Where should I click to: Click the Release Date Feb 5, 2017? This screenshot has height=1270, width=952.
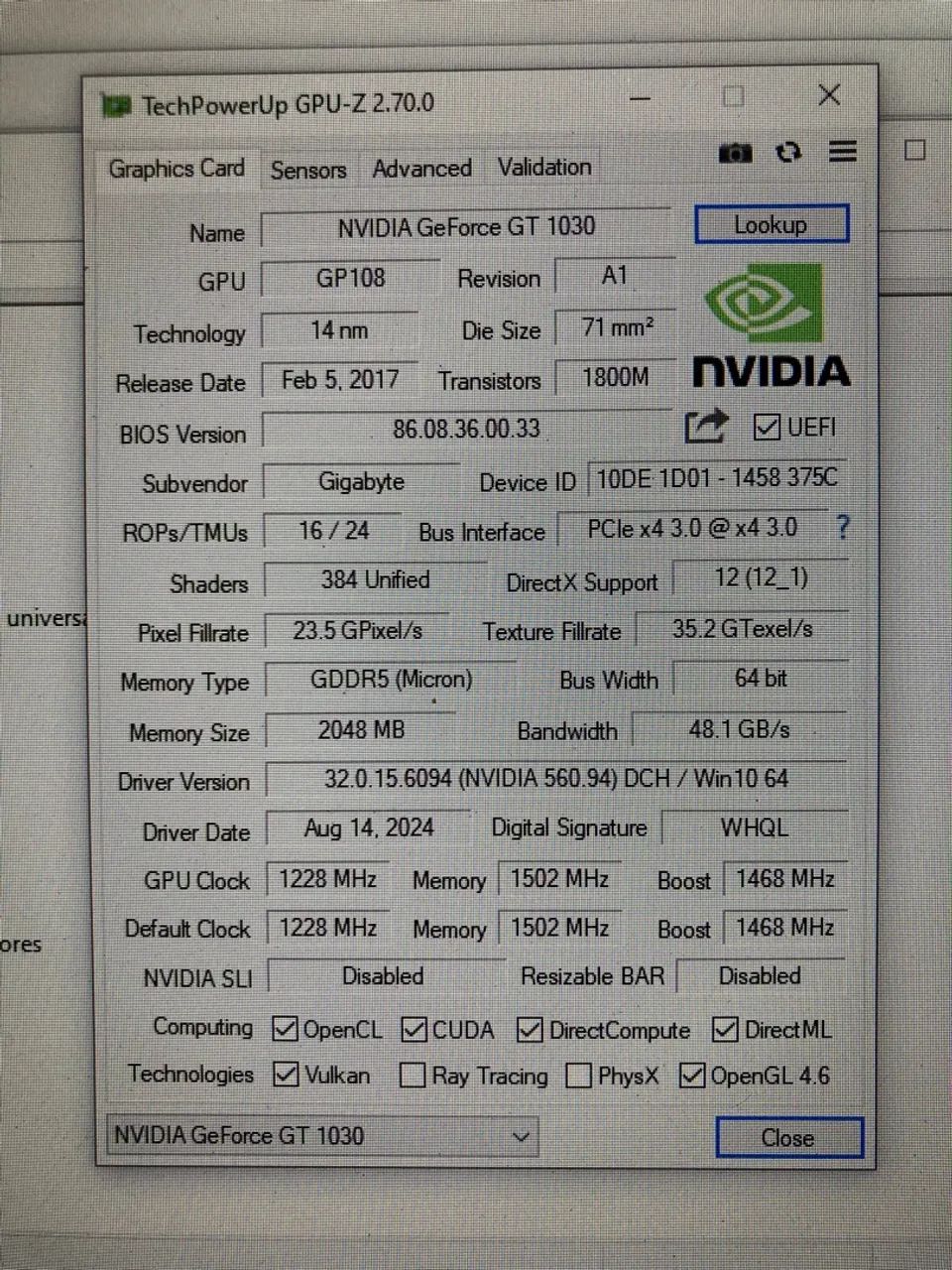(340, 380)
